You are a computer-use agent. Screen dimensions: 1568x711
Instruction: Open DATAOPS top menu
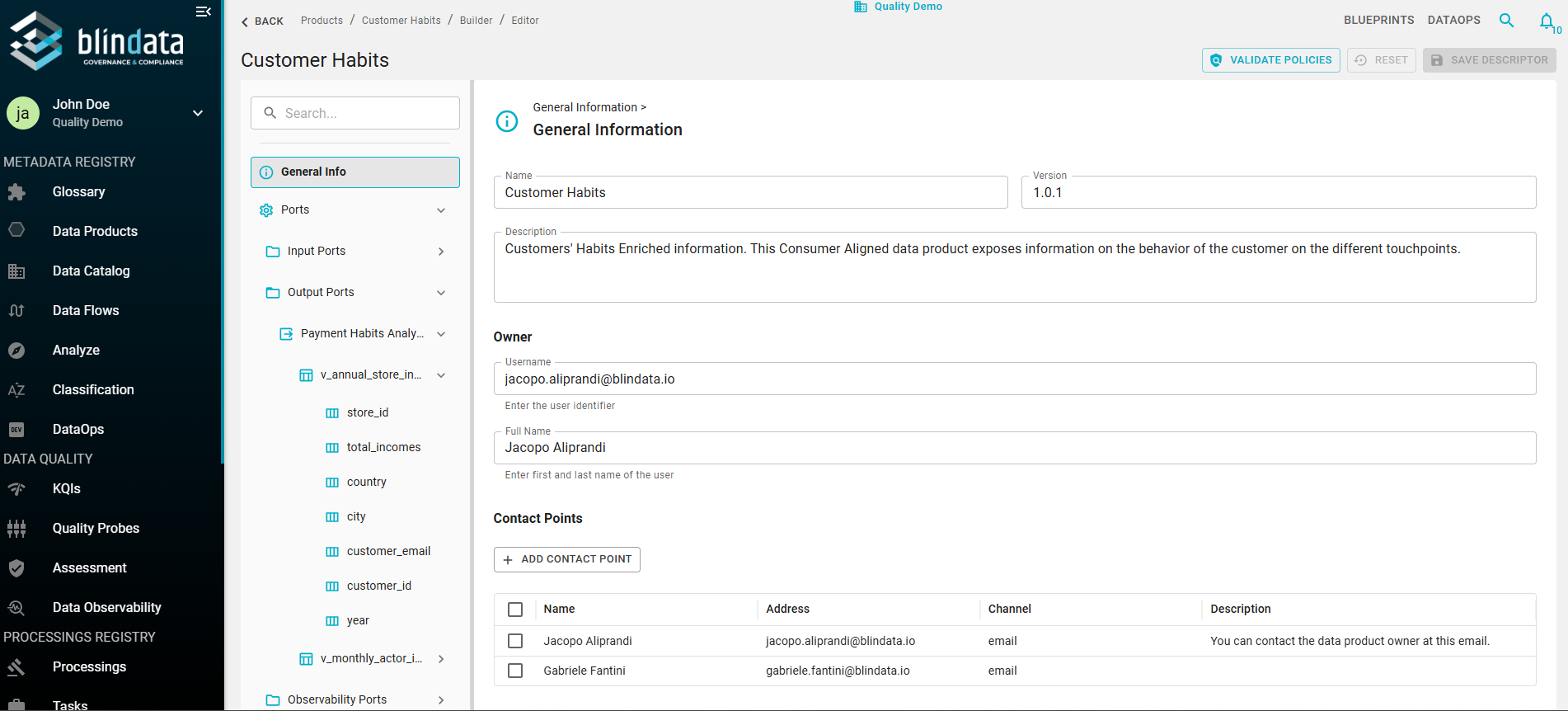(1454, 20)
